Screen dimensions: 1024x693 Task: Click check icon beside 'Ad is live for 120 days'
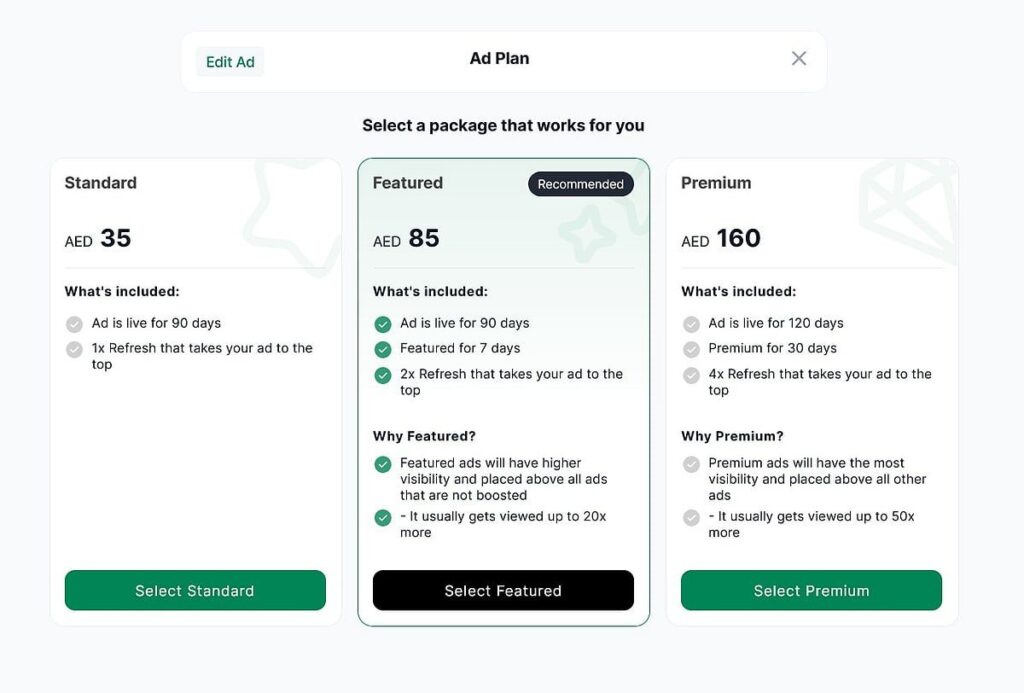click(x=691, y=324)
